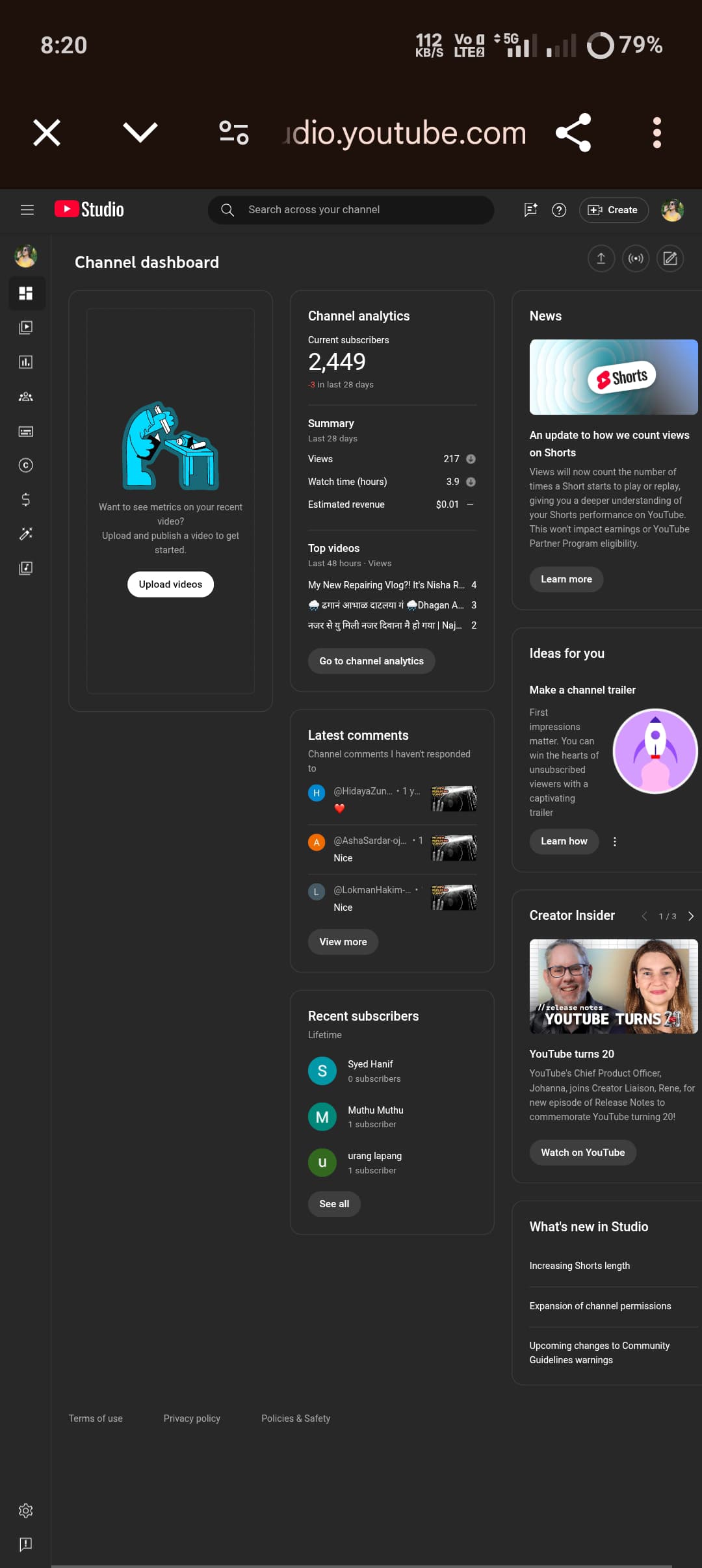Click the @LokmanHakim comment author

pyautogui.click(x=372, y=890)
